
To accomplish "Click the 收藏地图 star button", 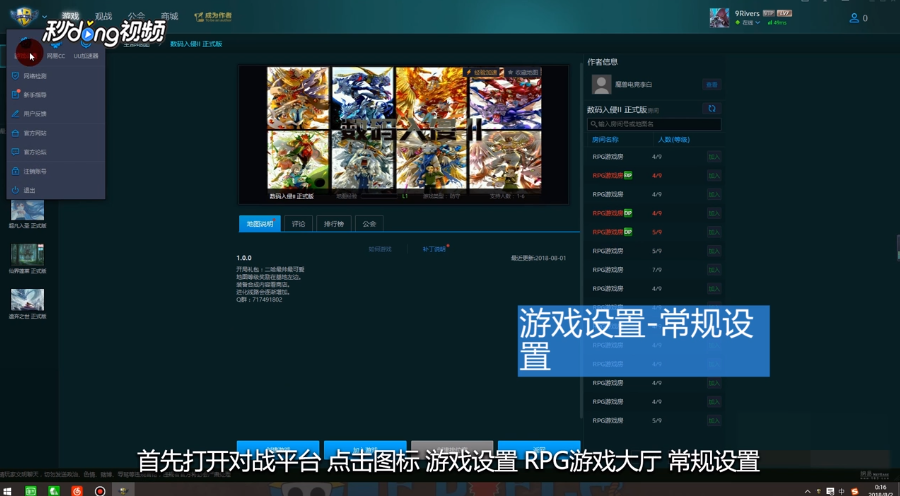I will click(x=523, y=72).
